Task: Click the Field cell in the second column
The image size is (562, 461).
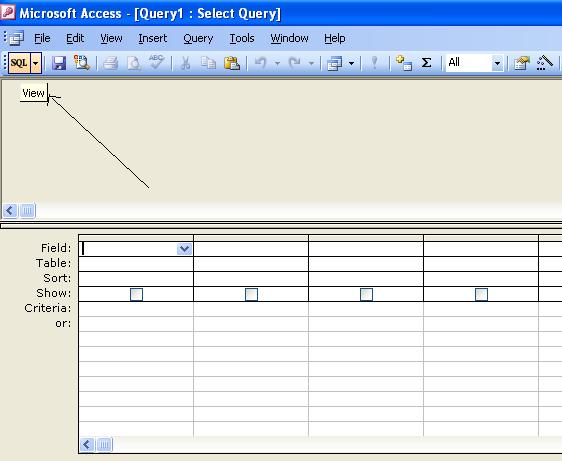Action: pos(251,249)
